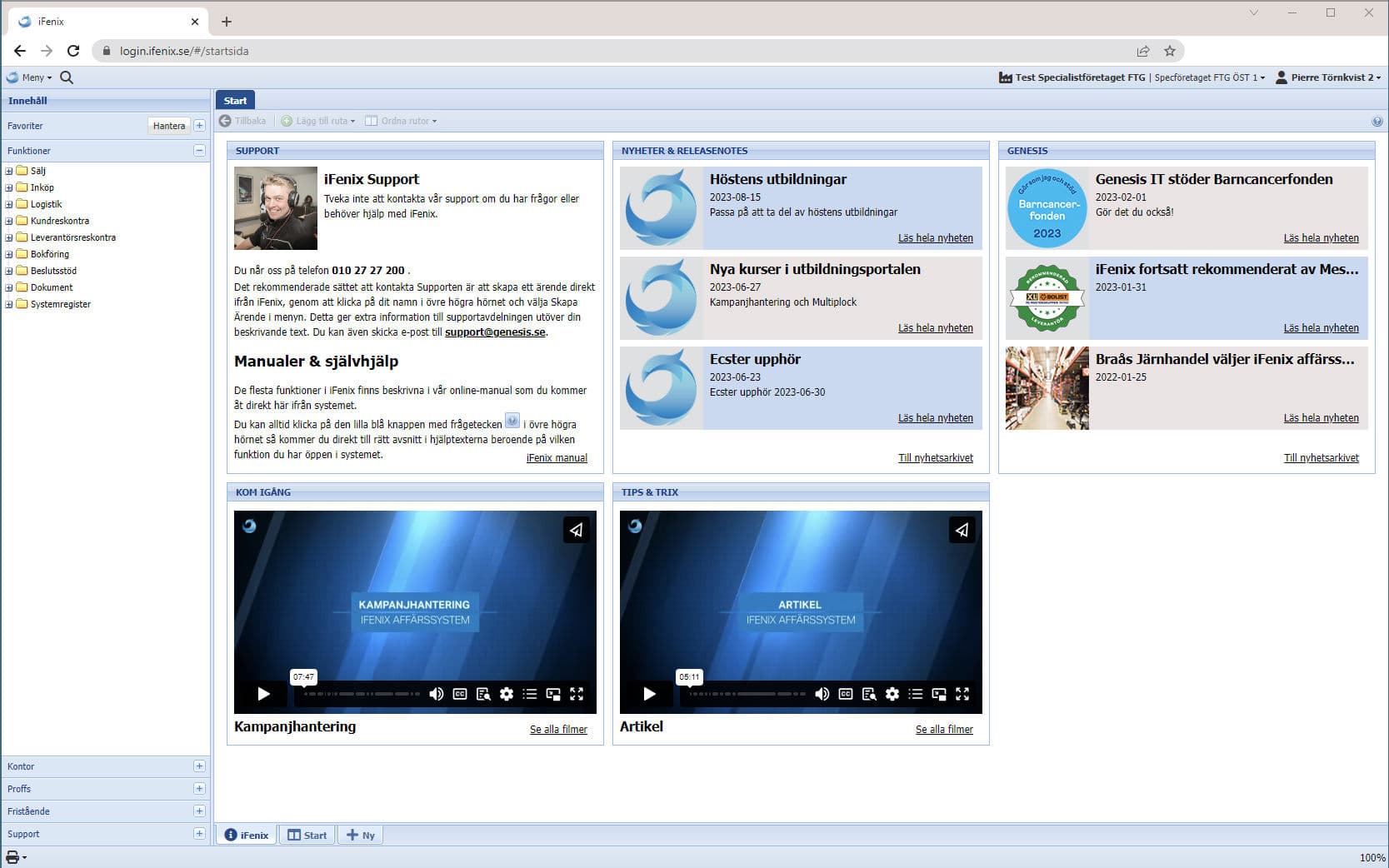Play the Kampanjhantering video
This screenshot has height=868, width=1389.
pos(263,694)
